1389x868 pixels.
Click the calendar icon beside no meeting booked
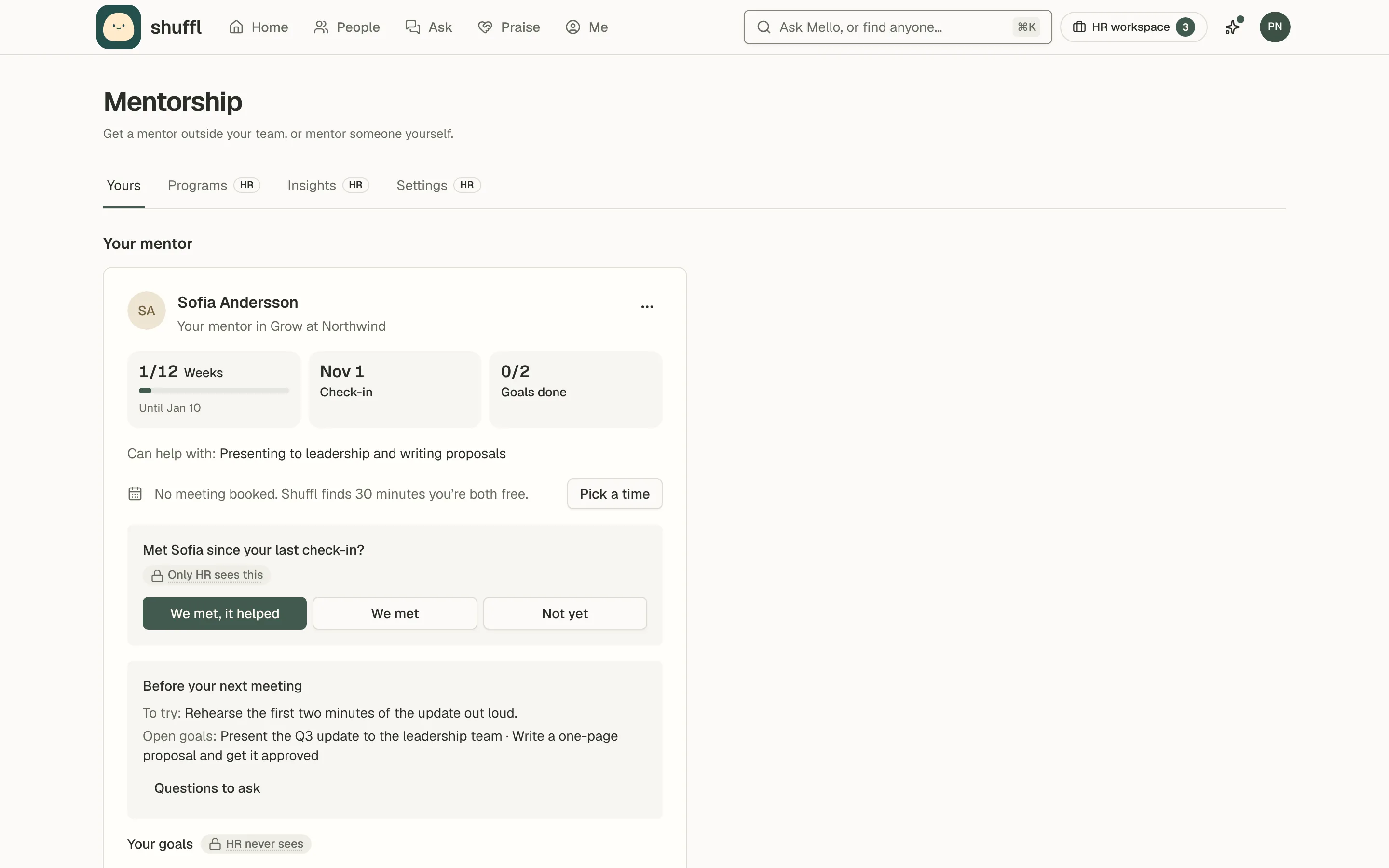[x=135, y=494]
